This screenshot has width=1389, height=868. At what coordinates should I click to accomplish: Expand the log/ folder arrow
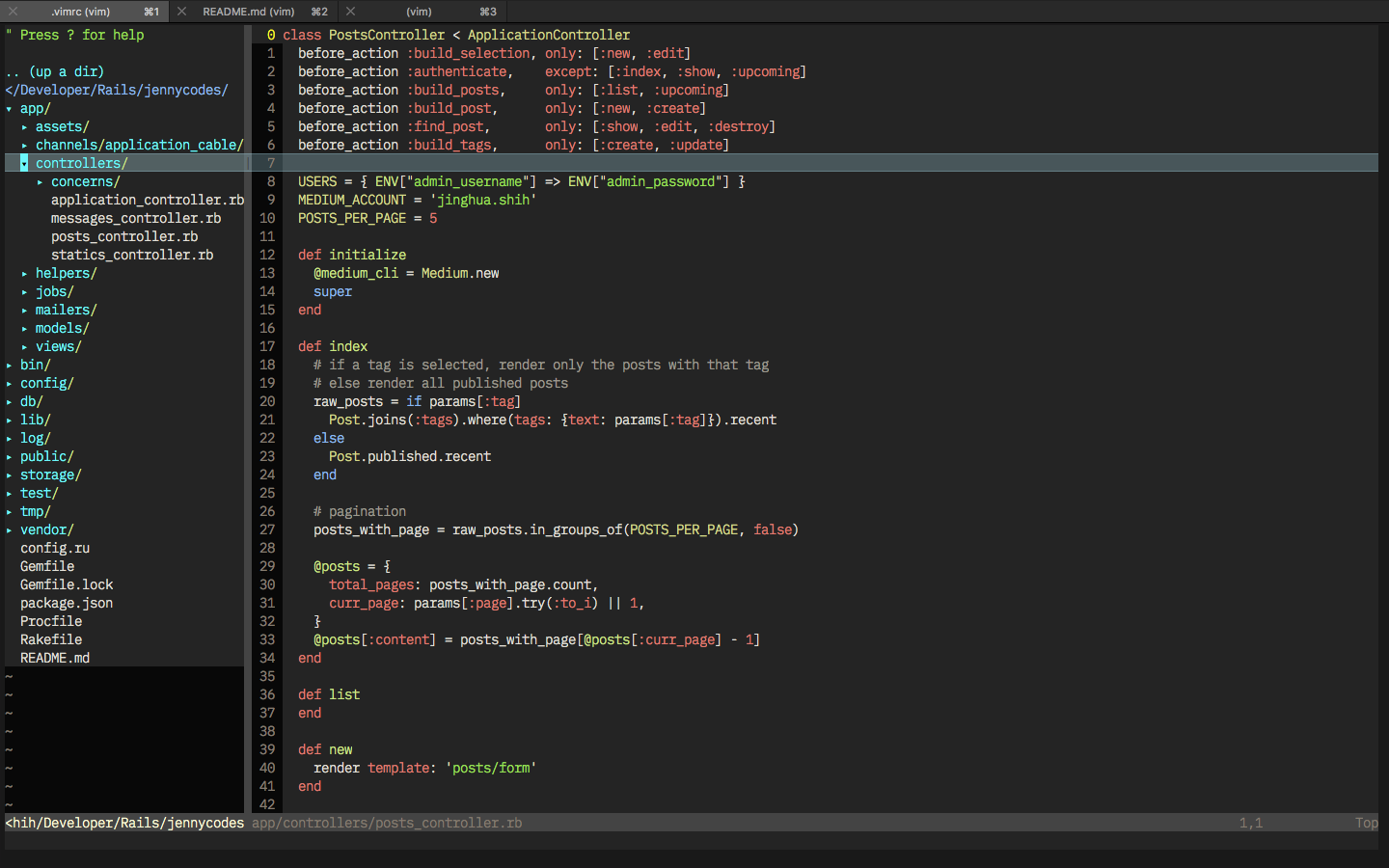[x=9, y=439]
